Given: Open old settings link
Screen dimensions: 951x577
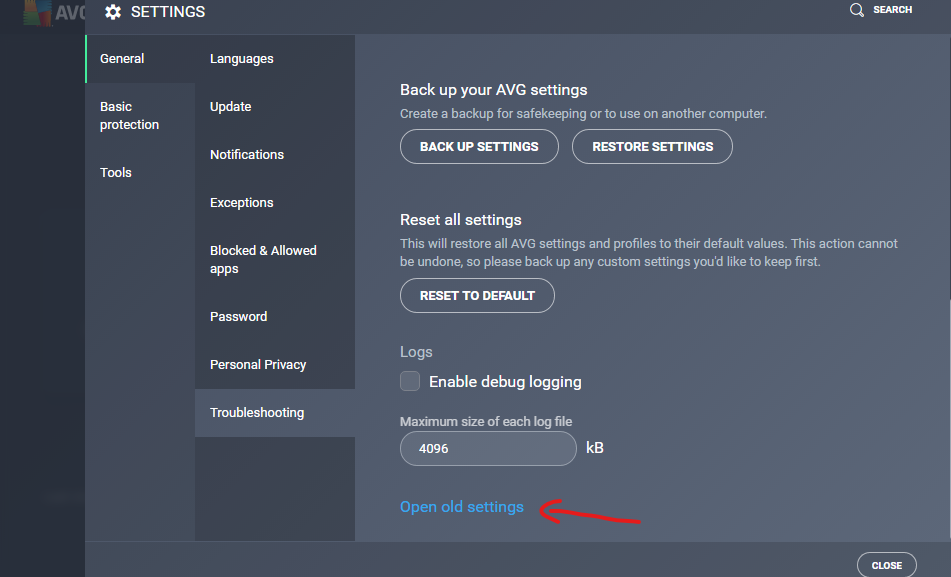Looking at the screenshot, I should [x=462, y=507].
